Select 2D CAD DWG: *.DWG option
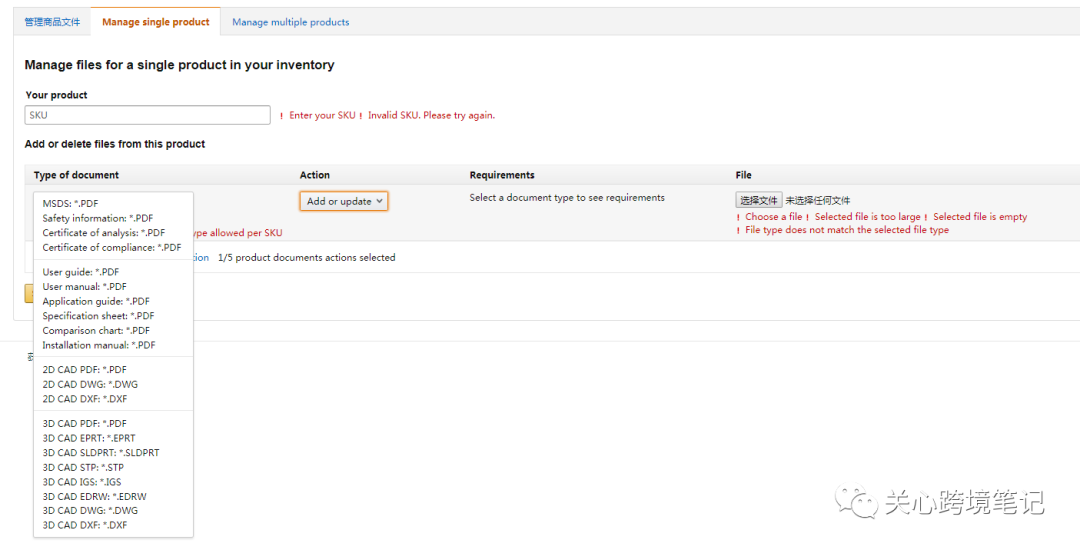1080x550 pixels. tap(90, 384)
